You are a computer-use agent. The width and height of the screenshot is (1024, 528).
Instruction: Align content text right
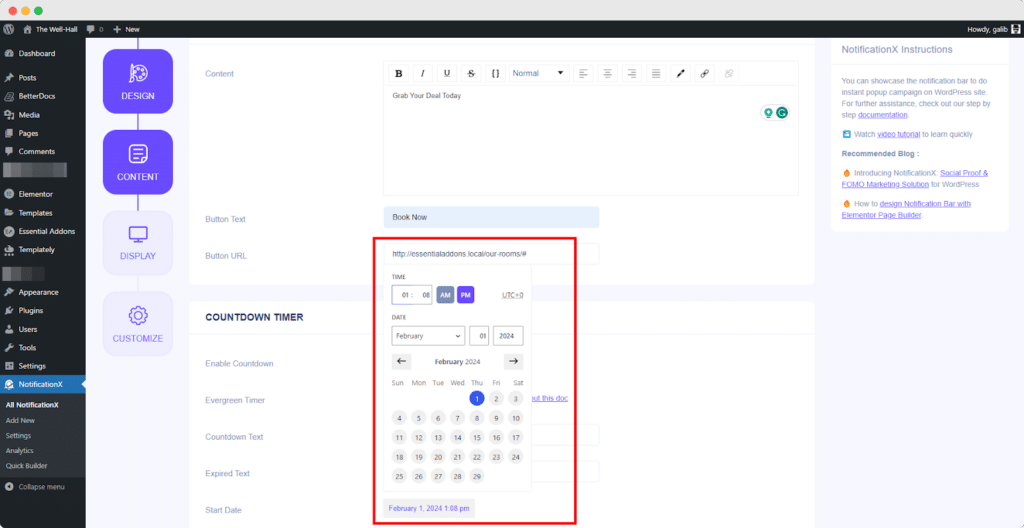pos(632,74)
